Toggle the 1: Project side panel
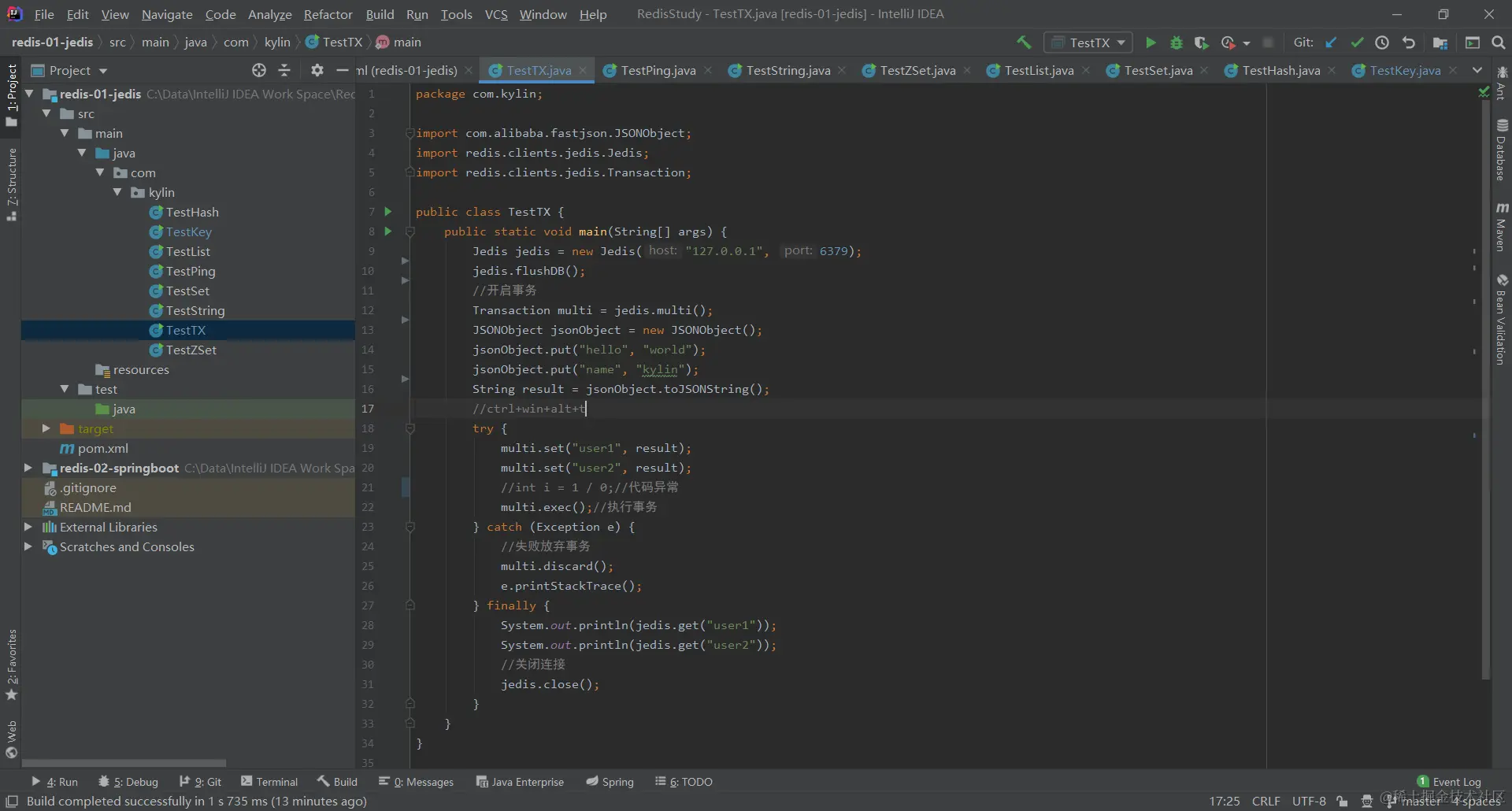 (11, 94)
